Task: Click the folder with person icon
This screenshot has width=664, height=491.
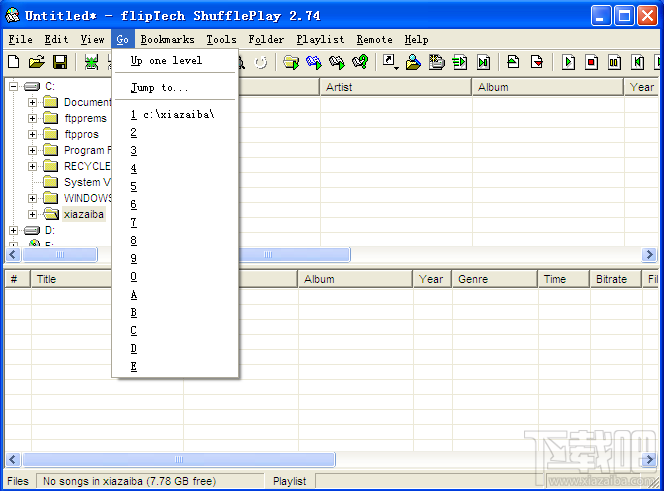Action: click(413, 62)
